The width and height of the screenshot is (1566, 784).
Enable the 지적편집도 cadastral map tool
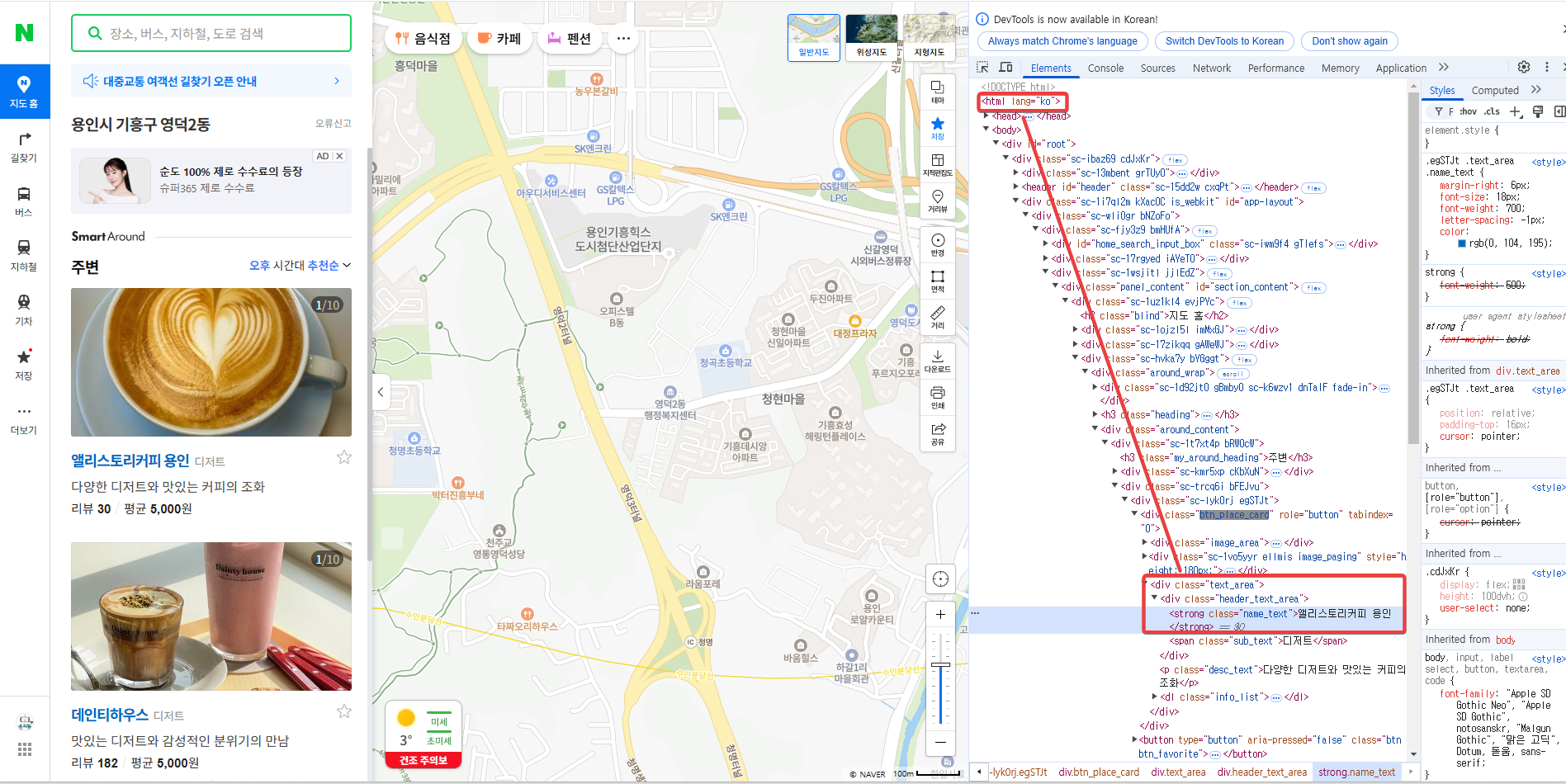click(x=938, y=164)
